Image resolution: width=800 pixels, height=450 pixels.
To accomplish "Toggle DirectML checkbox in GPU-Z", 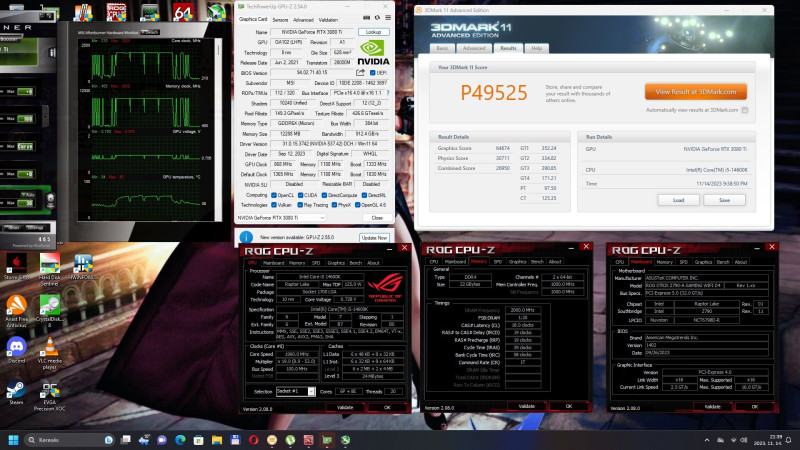I will click(x=364, y=195).
